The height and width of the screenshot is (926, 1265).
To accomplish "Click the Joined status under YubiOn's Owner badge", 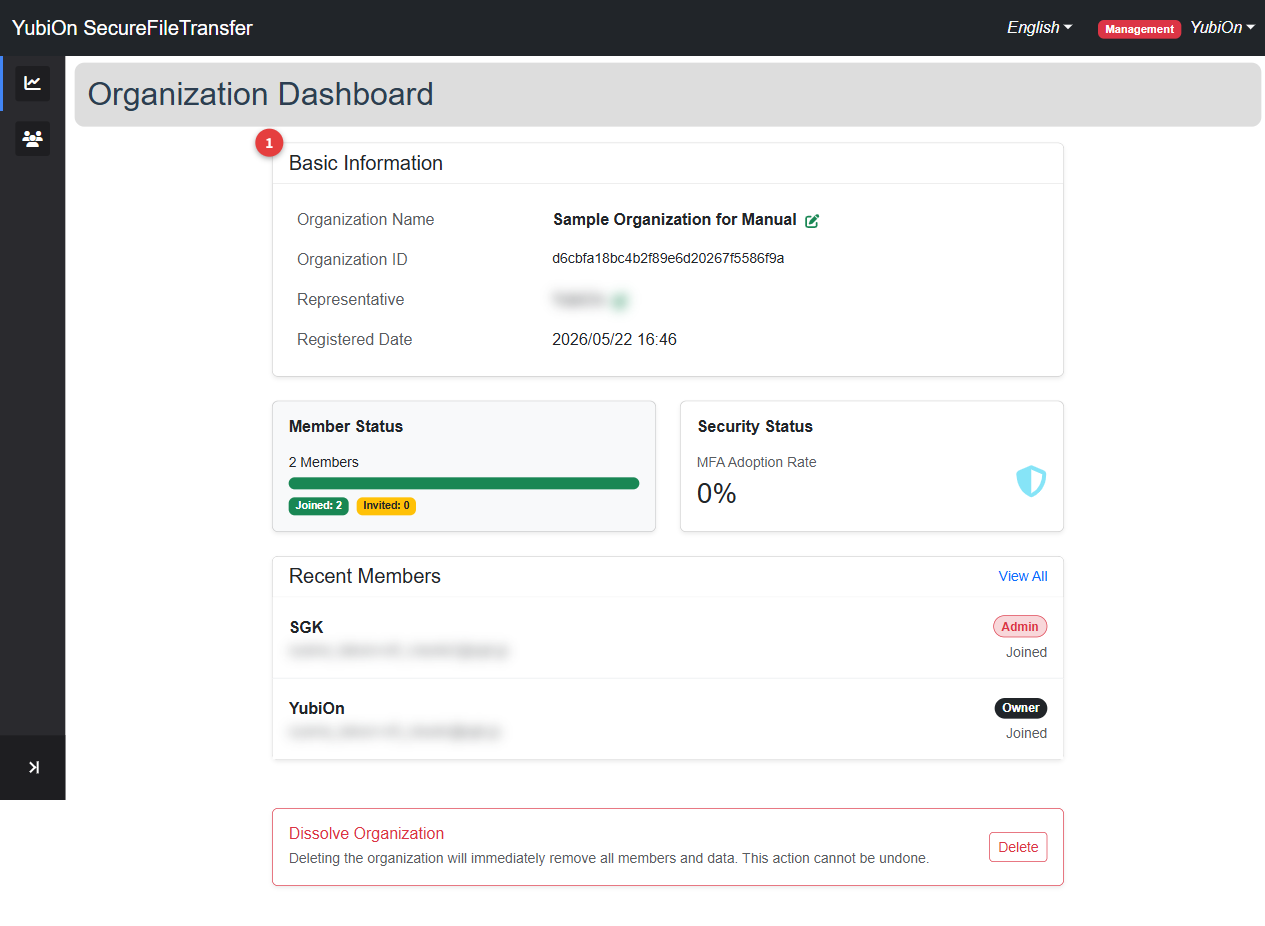I will click(x=1027, y=733).
